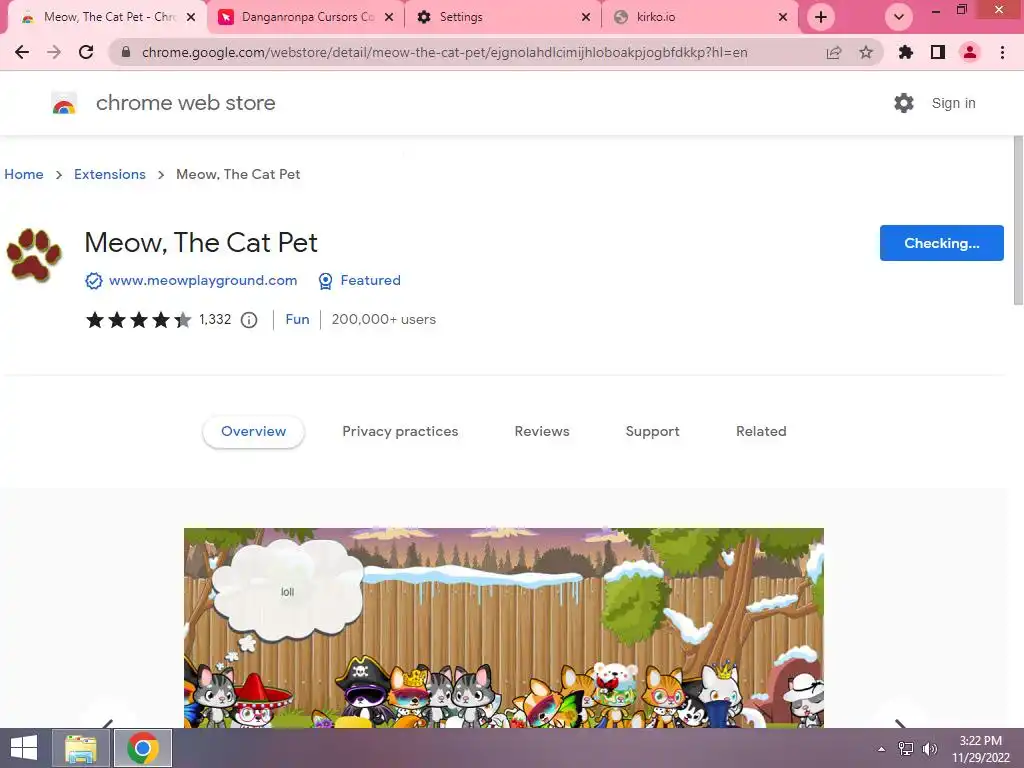The width and height of the screenshot is (1024, 768).
Task: Go back to the previous page
Action: tap(22, 52)
